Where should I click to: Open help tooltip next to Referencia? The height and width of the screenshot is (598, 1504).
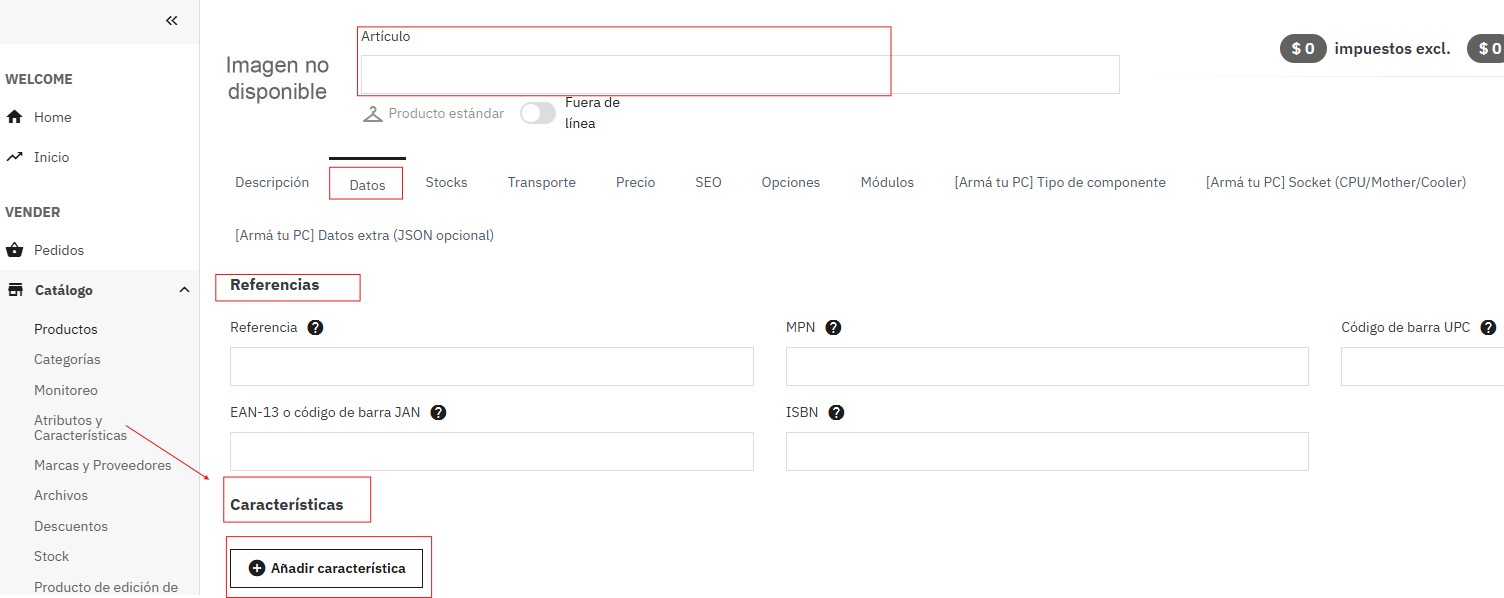(x=315, y=327)
